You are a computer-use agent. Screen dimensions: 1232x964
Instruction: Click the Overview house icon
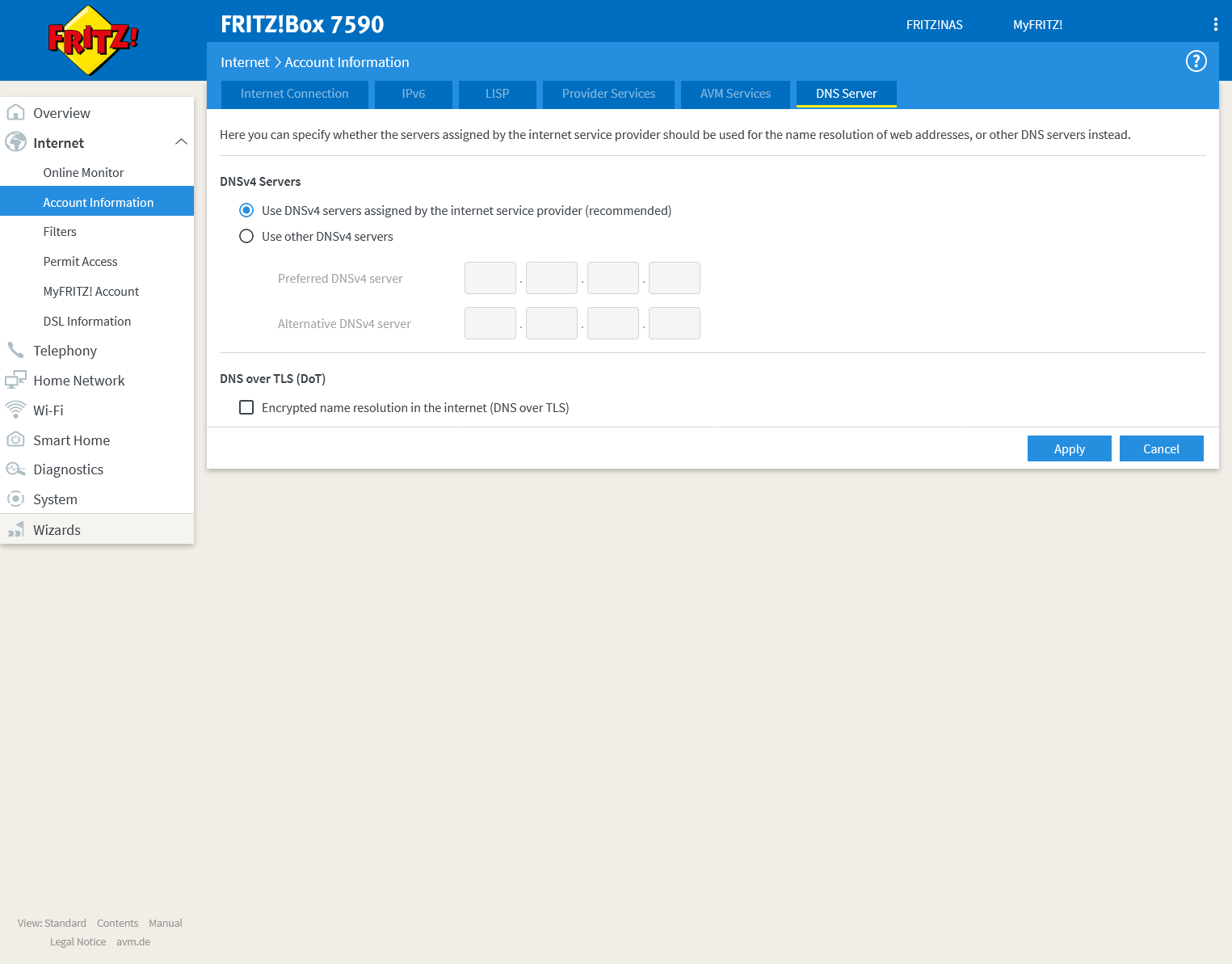15,112
